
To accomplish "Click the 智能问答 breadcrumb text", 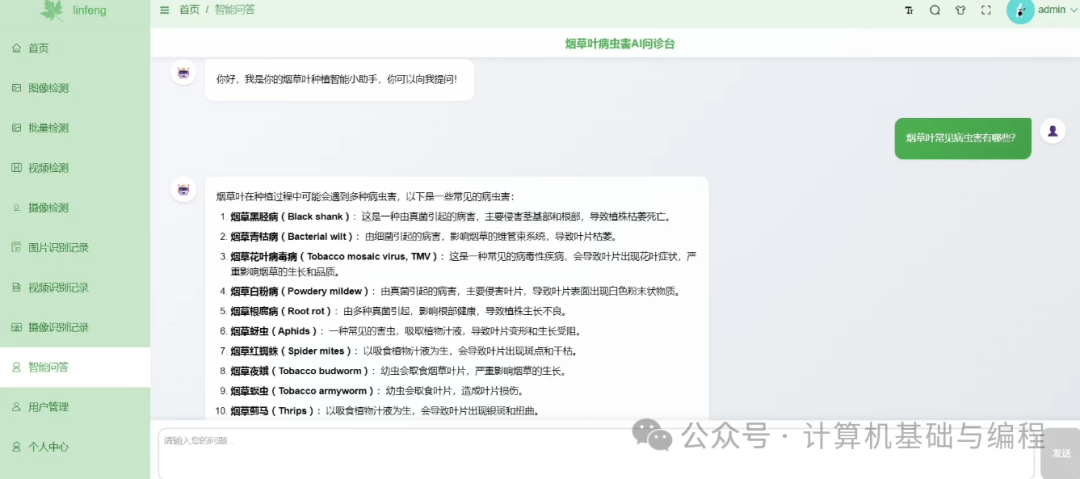I will click(234, 10).
